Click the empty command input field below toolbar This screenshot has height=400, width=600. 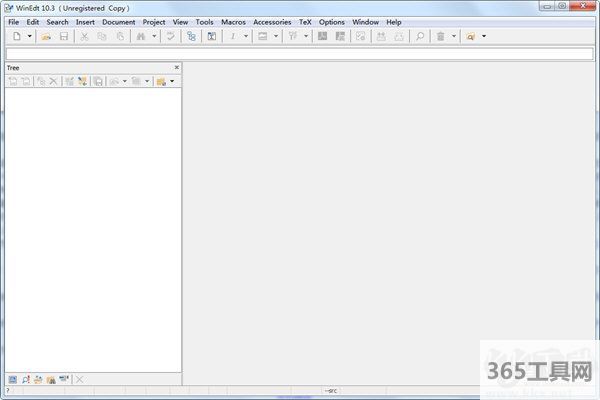click(300, 52)
